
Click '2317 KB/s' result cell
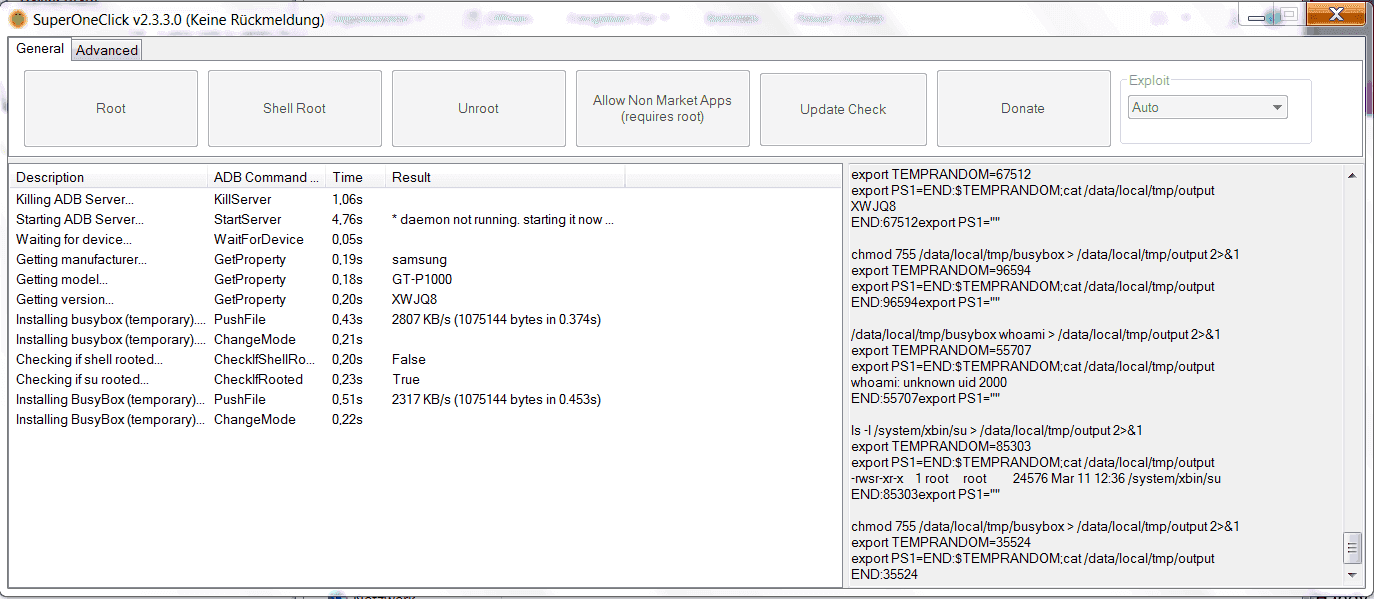pos(496,399)
